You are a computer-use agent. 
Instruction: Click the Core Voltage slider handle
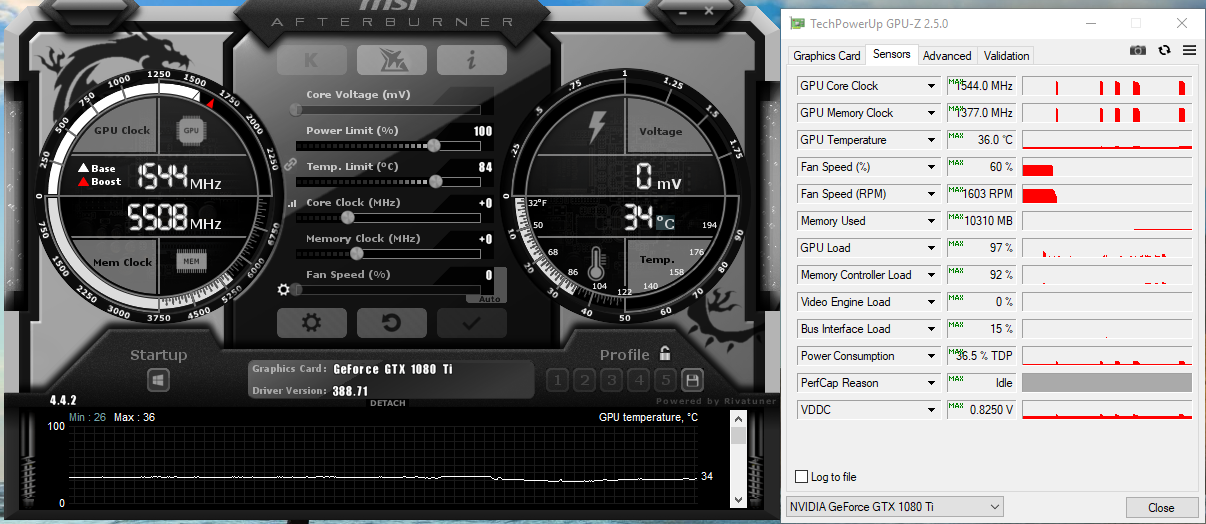(x=297, y=109)
